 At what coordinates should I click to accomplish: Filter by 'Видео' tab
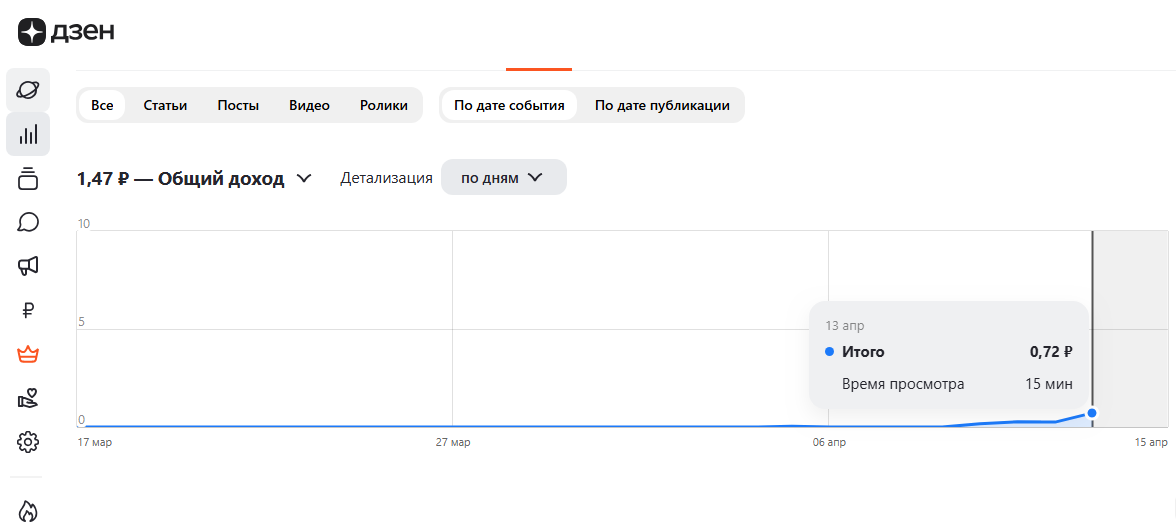pos(309,105)
